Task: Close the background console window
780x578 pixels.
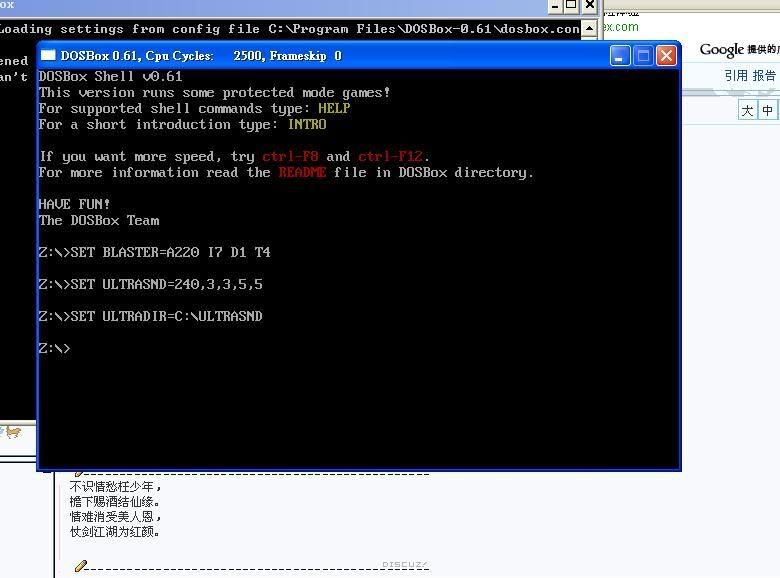Action: click(x=589, y=5)
